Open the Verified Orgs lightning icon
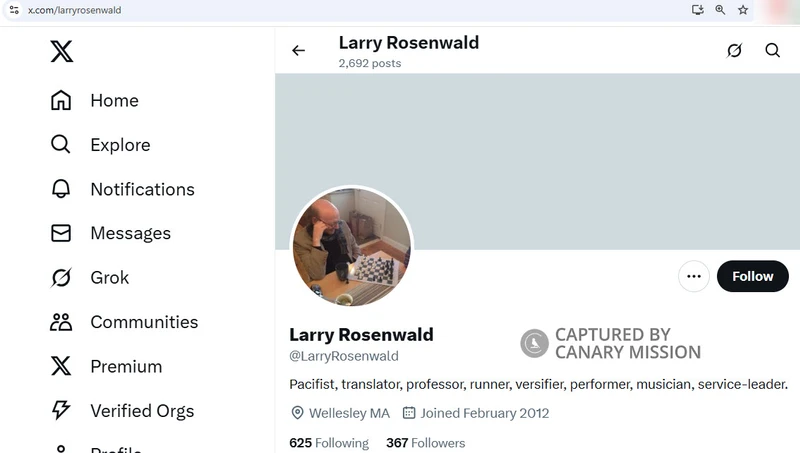 [x=61, y=410]
